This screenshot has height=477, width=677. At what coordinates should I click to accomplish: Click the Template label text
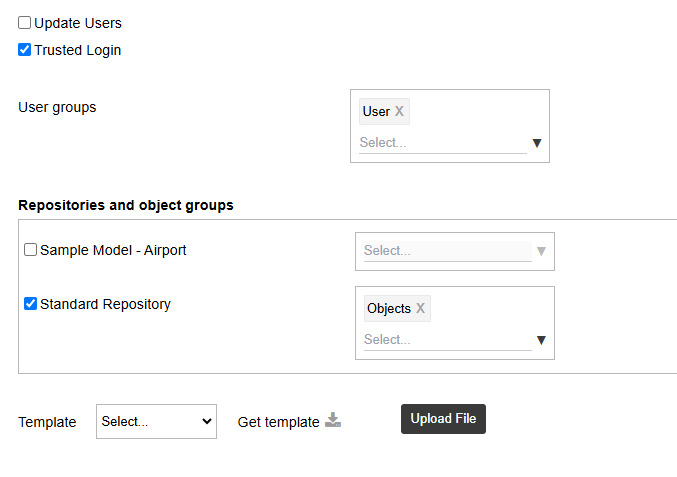(47, 422)
